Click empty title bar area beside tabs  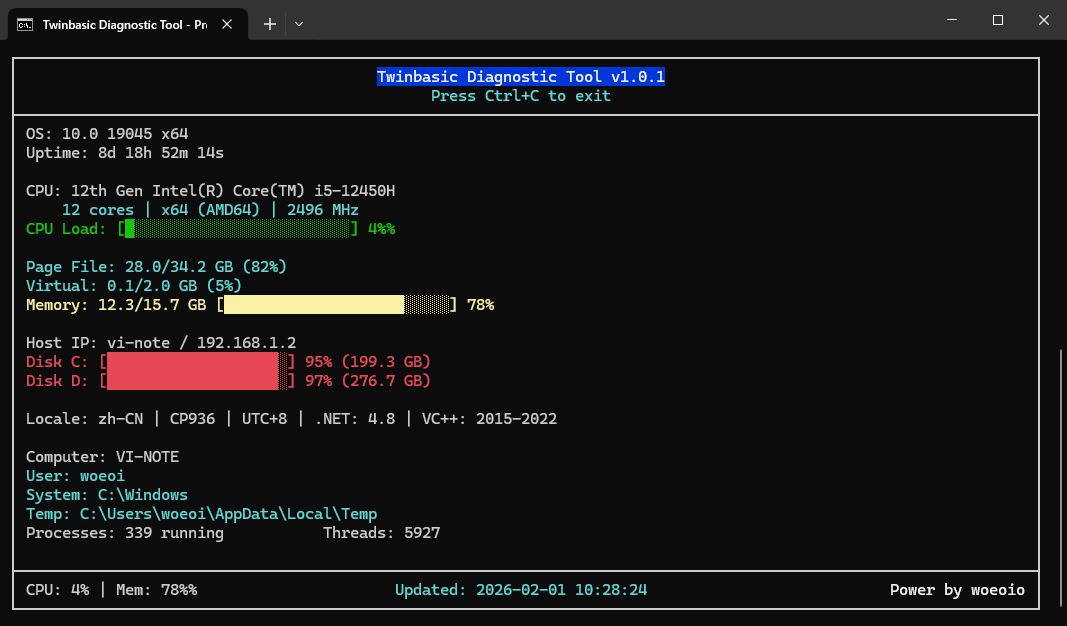(600, 22)
